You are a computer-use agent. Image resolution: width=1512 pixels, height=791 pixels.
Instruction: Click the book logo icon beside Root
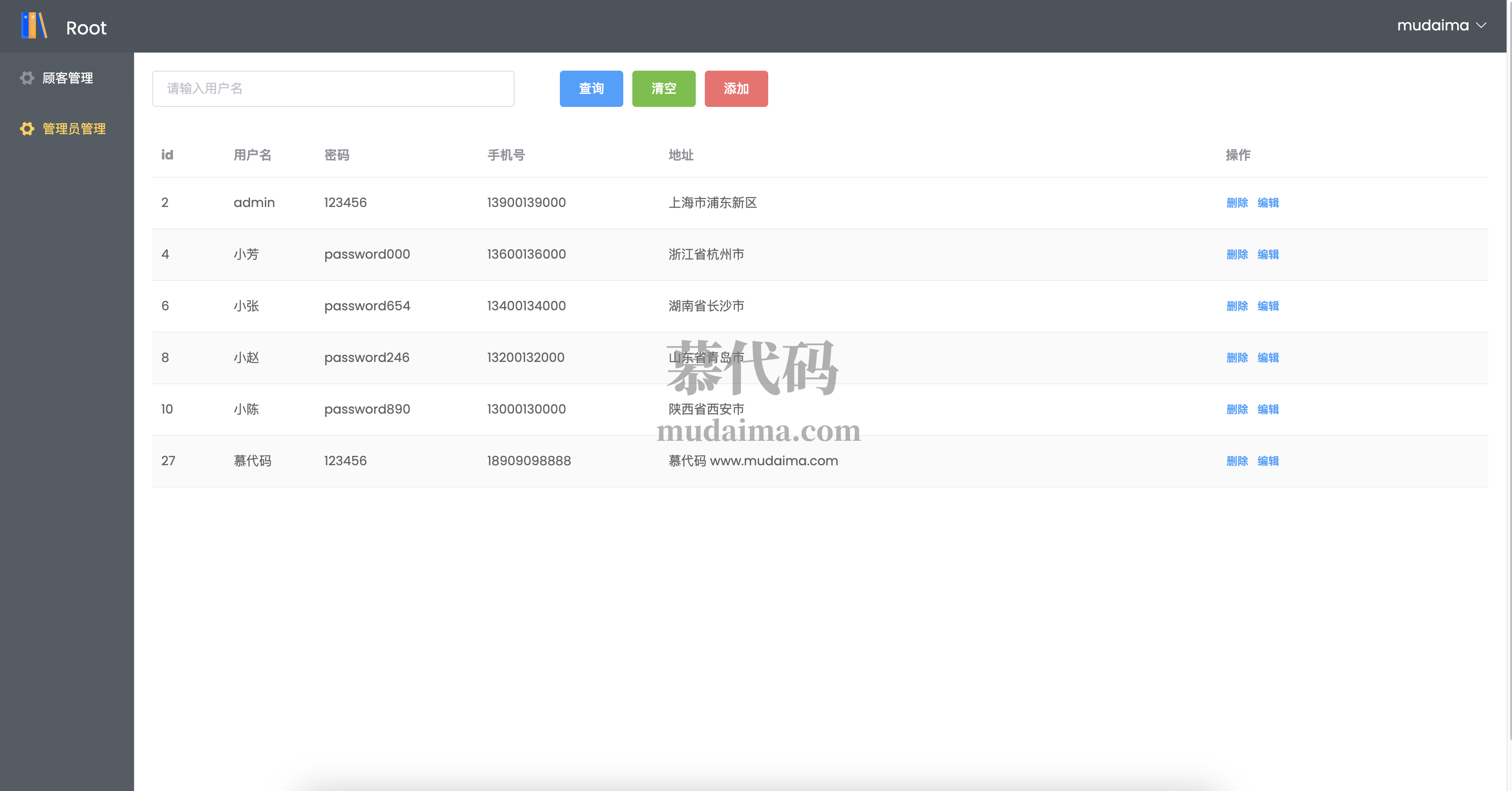[34, 26]
